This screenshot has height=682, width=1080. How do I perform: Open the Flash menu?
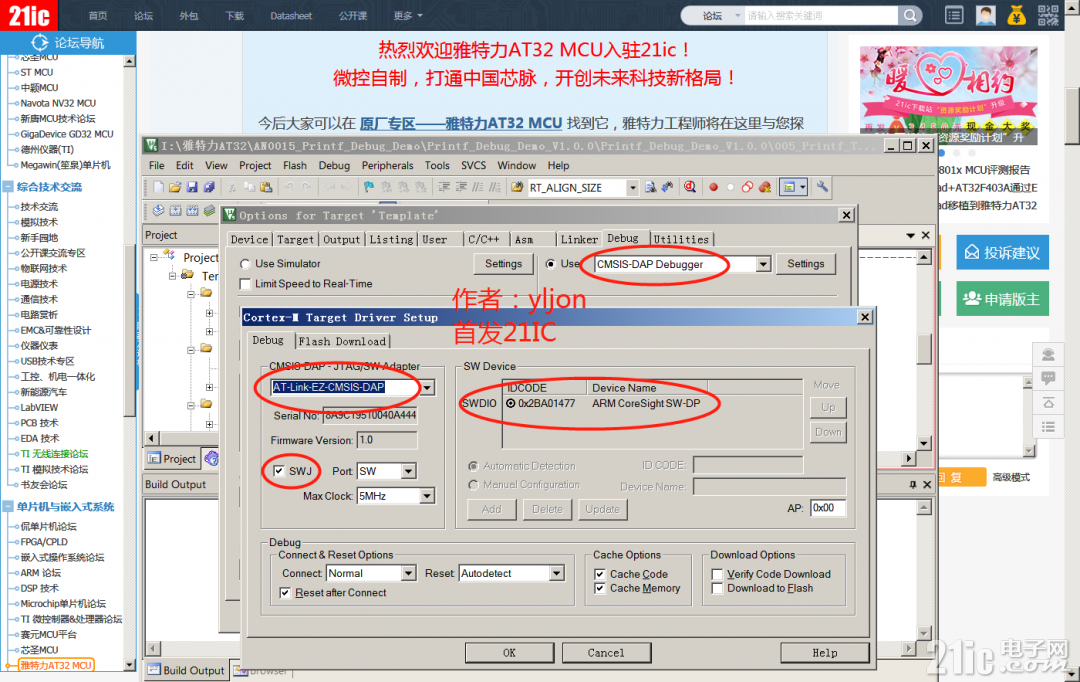[x=295, y=165]
